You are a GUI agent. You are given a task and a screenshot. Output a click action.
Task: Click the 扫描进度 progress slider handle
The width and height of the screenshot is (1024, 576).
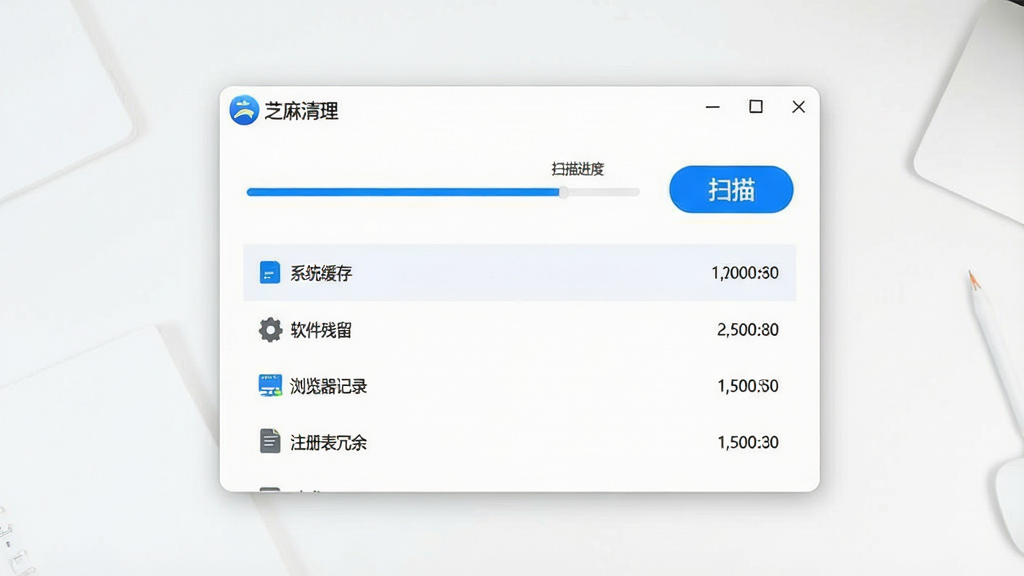[x=563, y=192]
